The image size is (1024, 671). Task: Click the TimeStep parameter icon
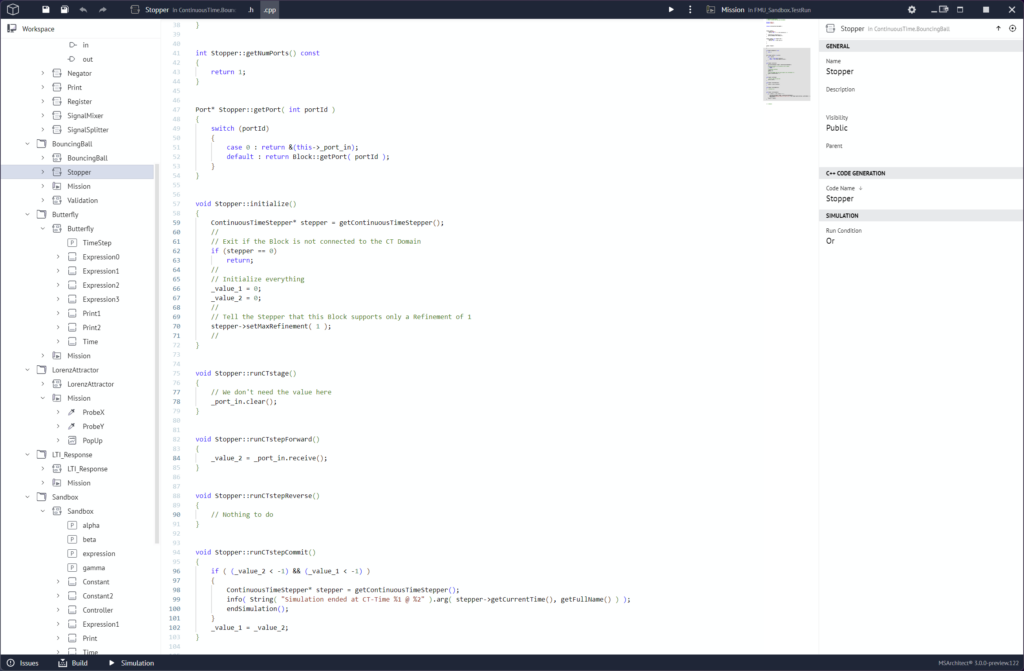[x=72, y=242]
